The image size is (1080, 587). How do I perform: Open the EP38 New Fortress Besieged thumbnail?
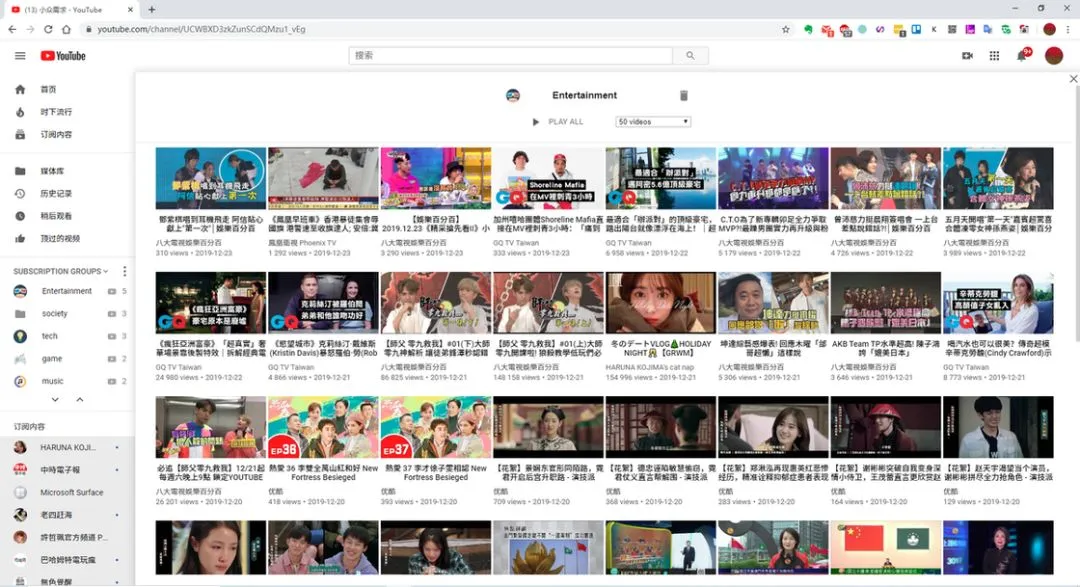tap(323, 427)
